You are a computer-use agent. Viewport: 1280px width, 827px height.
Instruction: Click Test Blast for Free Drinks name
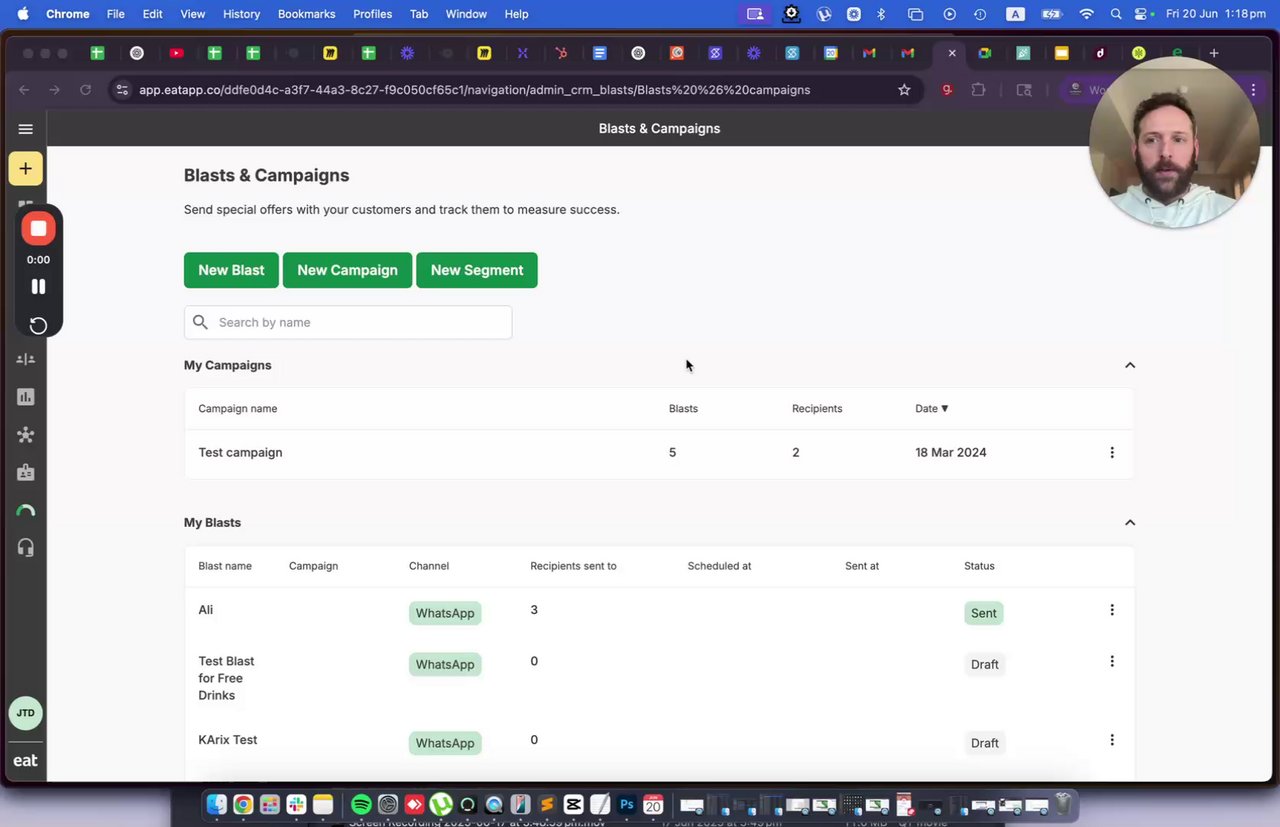(x=226, y=678)
